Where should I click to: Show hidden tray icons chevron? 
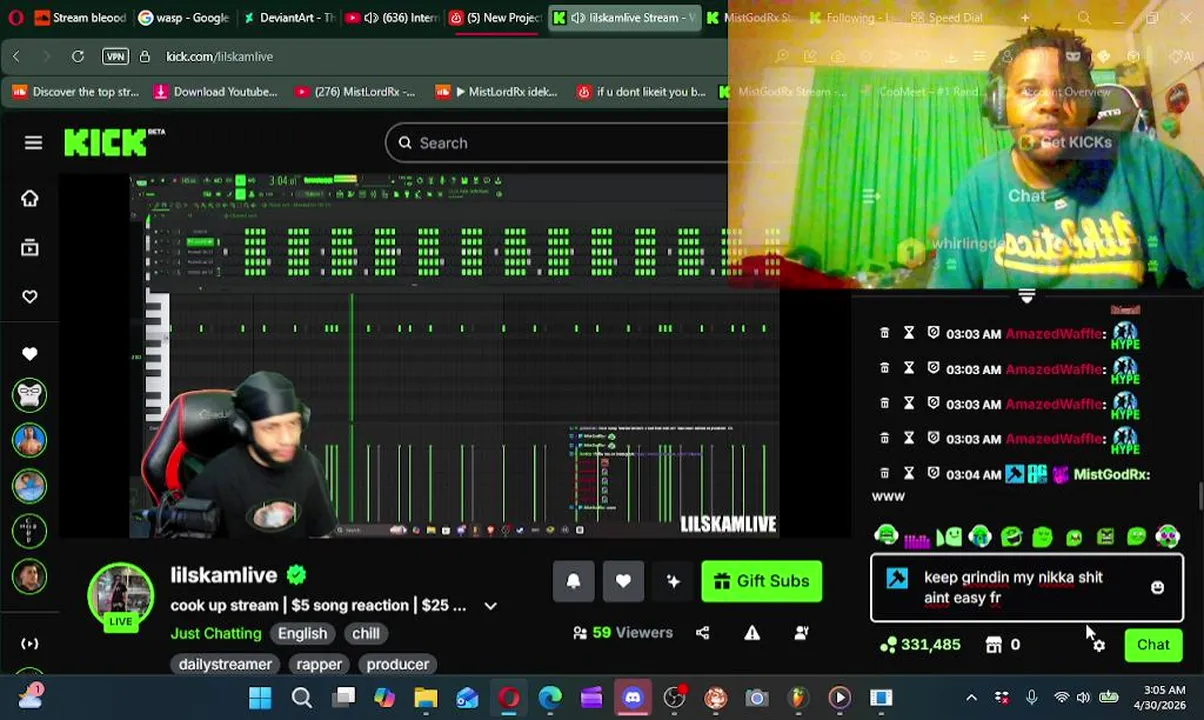971,697
